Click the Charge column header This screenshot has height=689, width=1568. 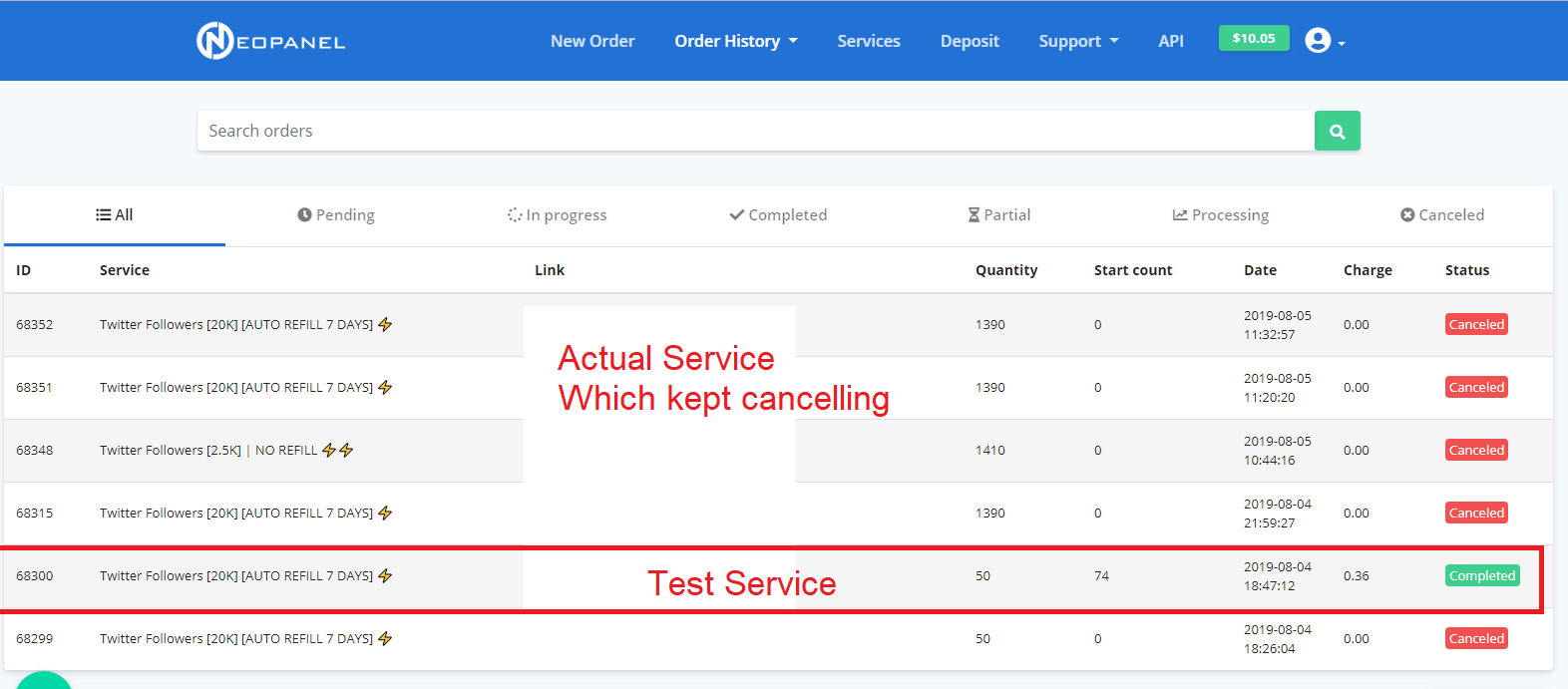click(x=1368, y=270)
